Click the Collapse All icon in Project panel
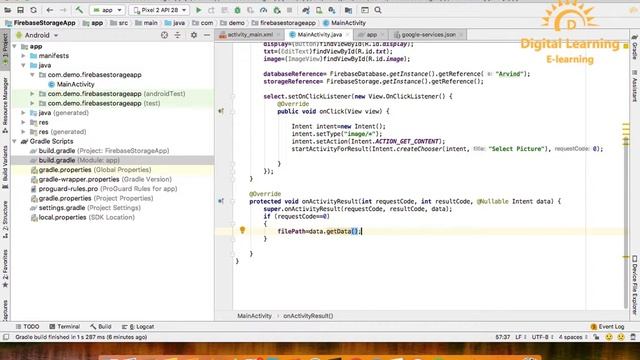 coord(178,35)
